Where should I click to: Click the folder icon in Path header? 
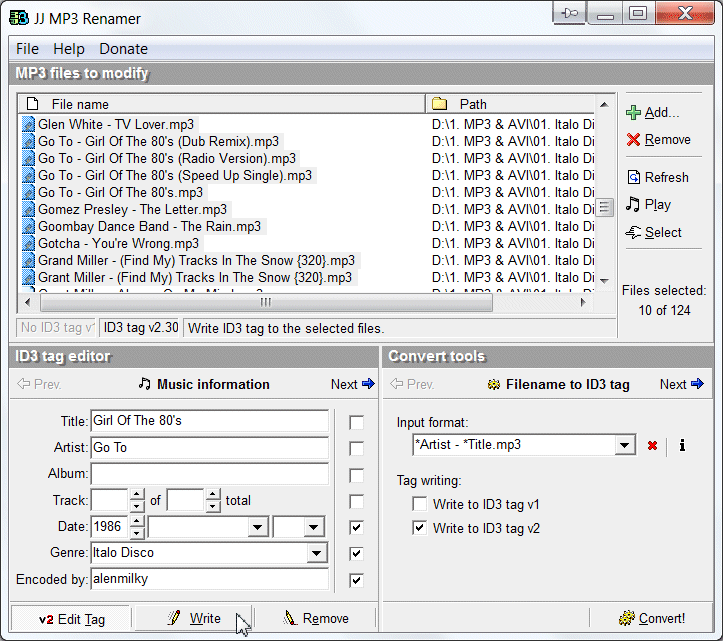pyautogui.click(x=439, y=104)
